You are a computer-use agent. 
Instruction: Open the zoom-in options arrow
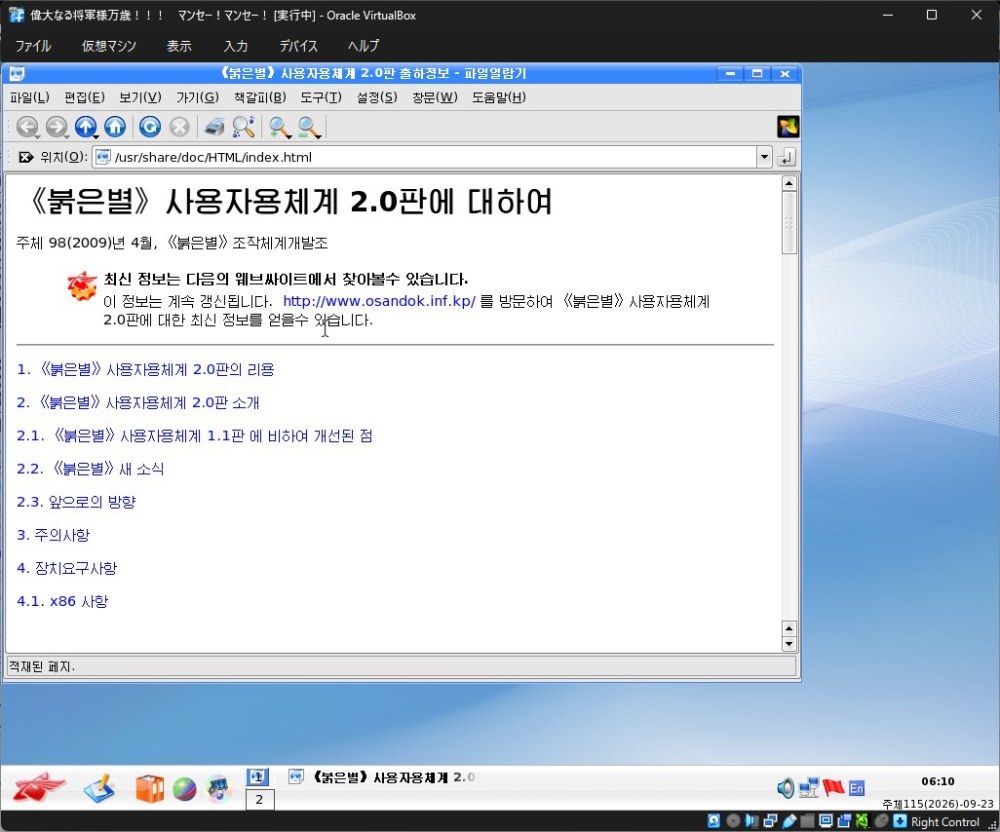289,136
